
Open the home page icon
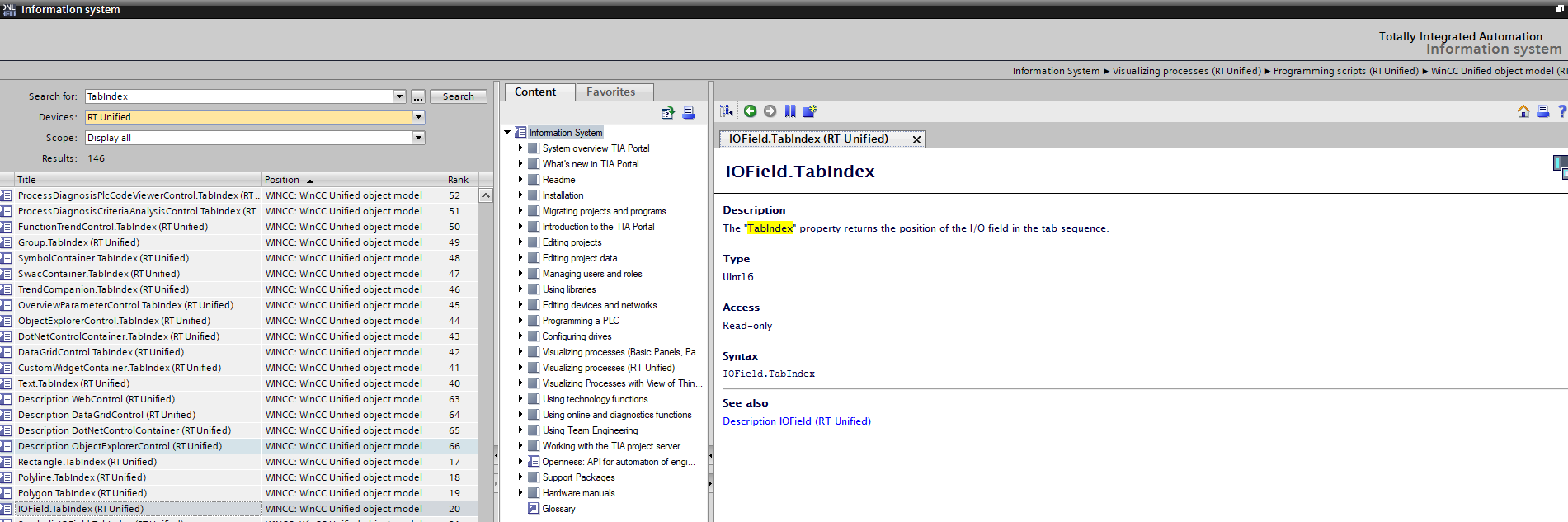[1523, 111]
